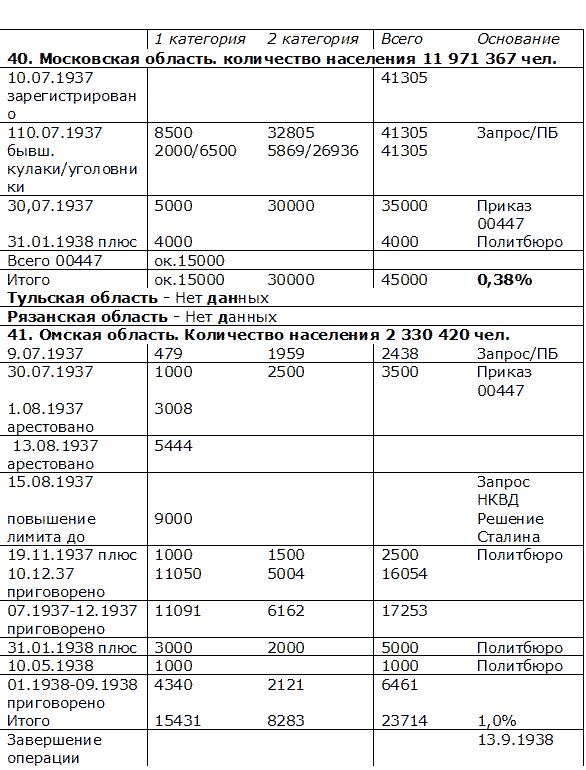This screenshot has width=586, height=770.
Task: Click the value 9000 for повышение лимита
Action: pyautogui.click(x=173, y=519)
